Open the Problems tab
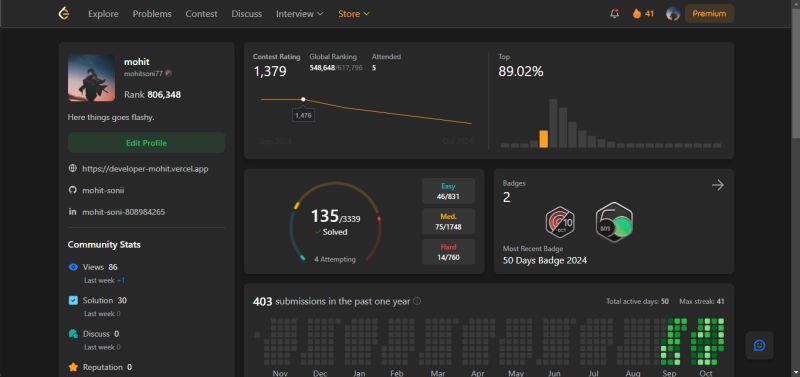800x377 pixels. pos(152,14)
